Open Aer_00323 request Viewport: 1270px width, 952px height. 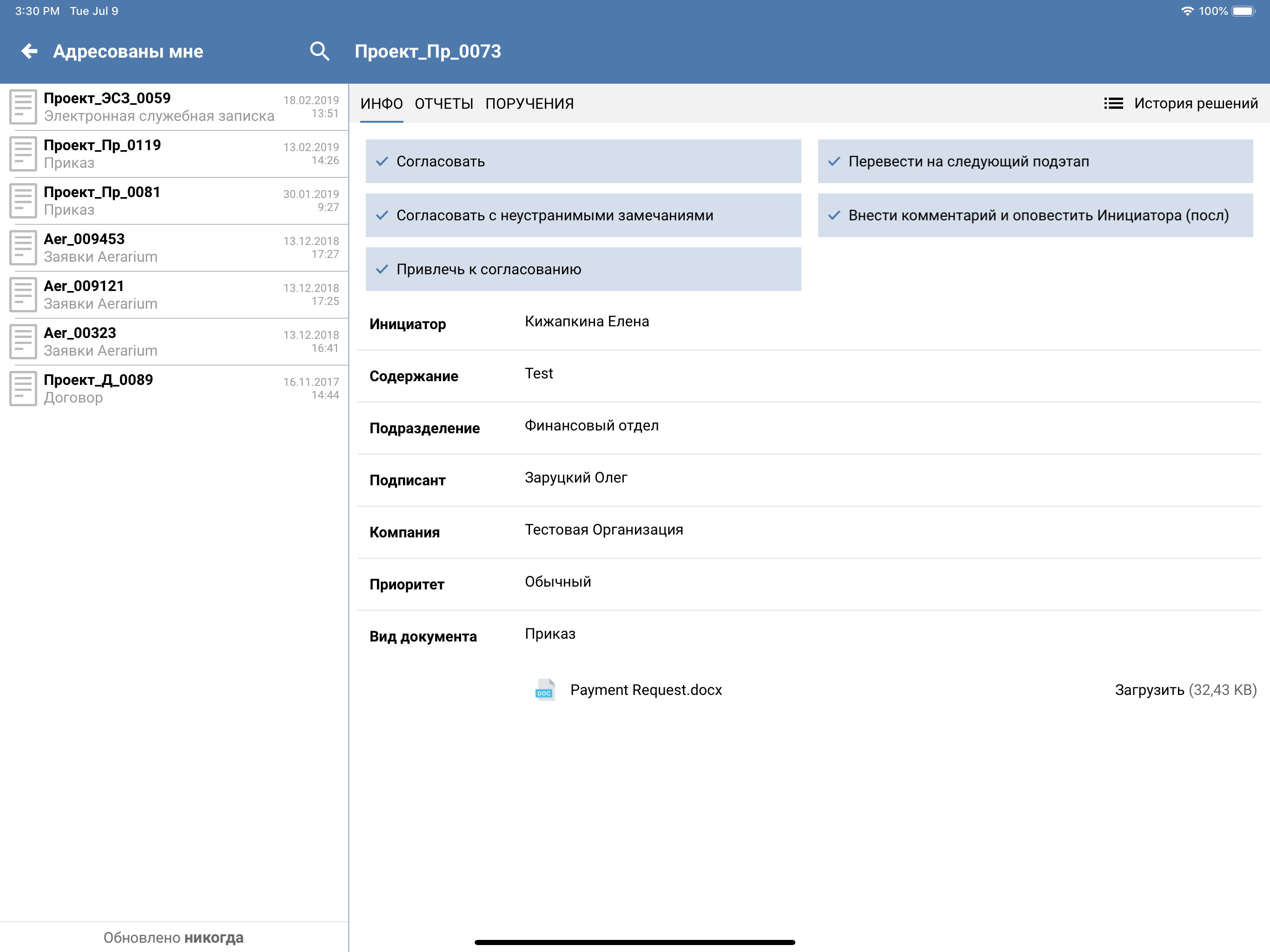pos(174,343)
